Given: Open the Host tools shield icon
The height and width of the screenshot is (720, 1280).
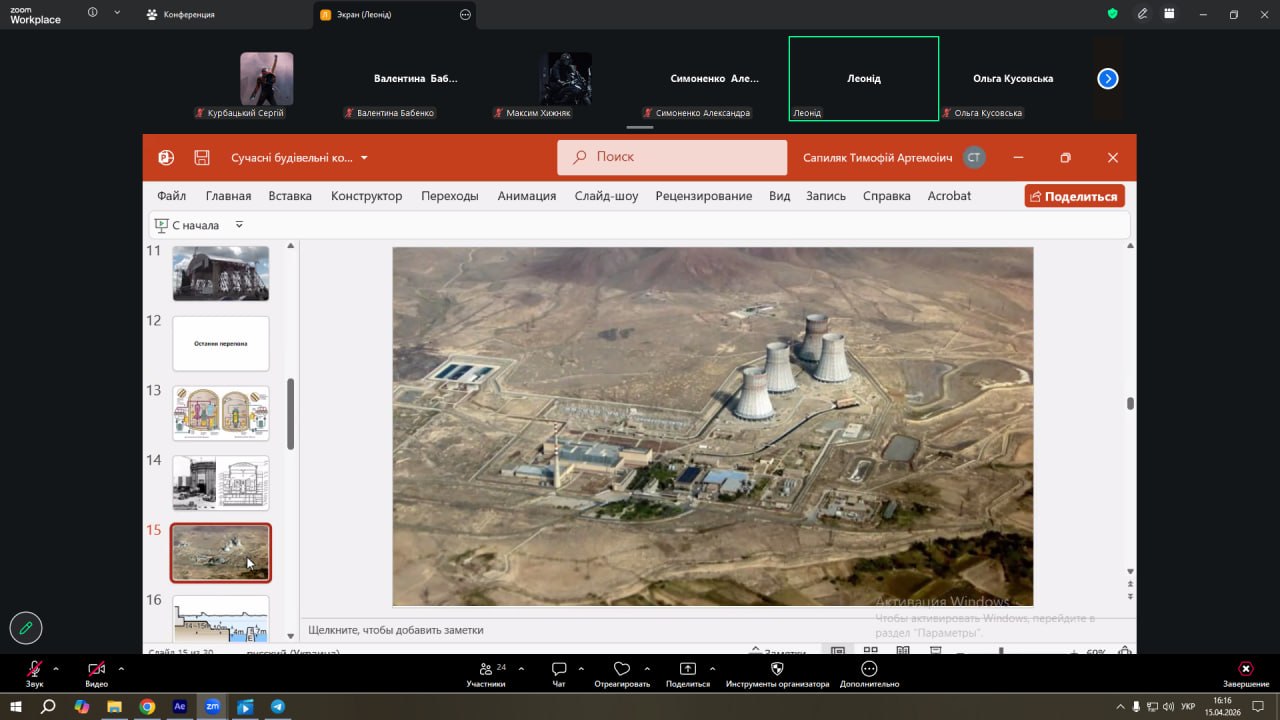Looking at the screenshot, I should [777, 669].
